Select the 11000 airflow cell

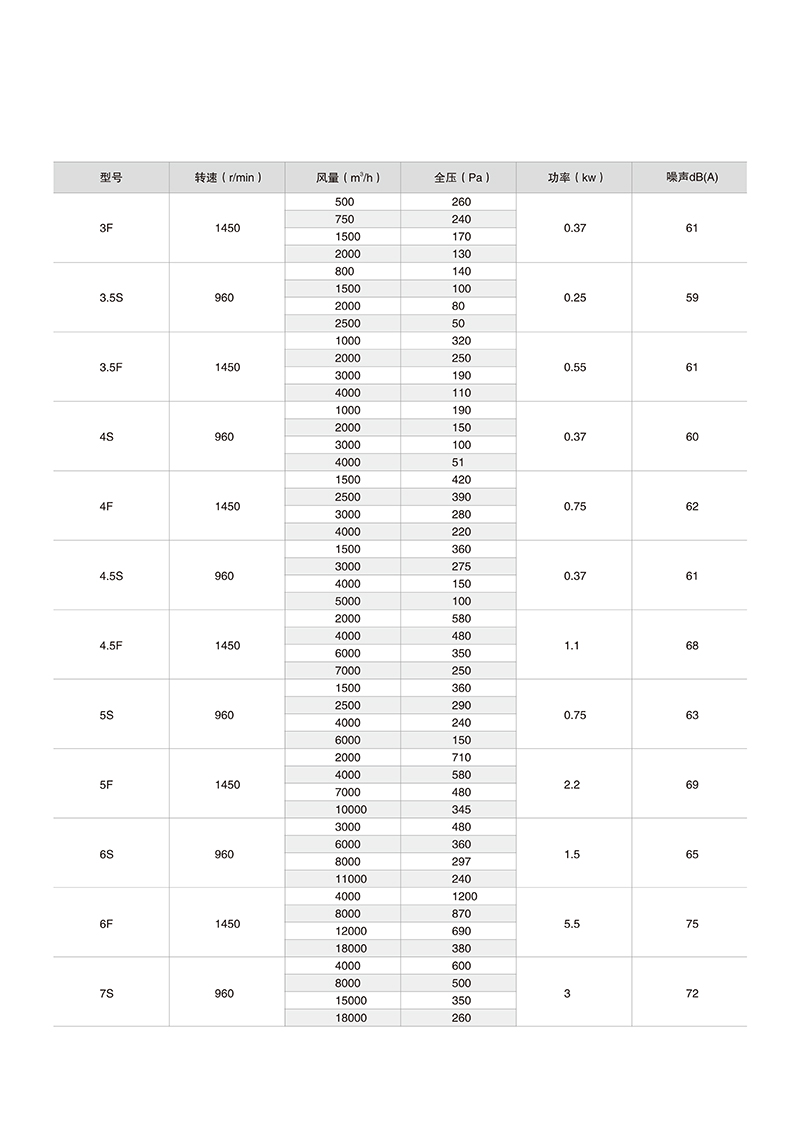[x=348, y=880]
